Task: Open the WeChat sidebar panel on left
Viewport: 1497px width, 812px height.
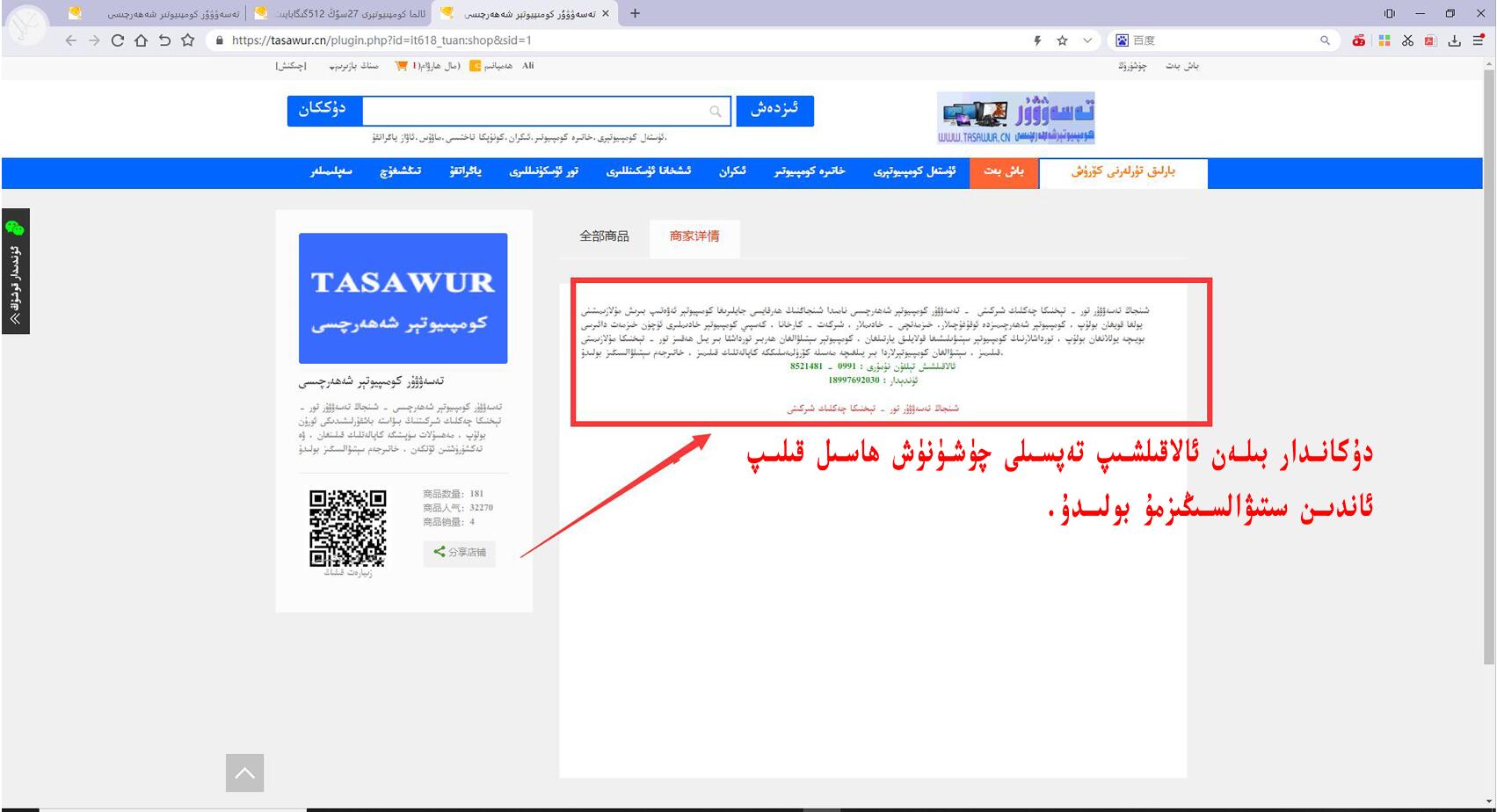Action: pos(16,271)
